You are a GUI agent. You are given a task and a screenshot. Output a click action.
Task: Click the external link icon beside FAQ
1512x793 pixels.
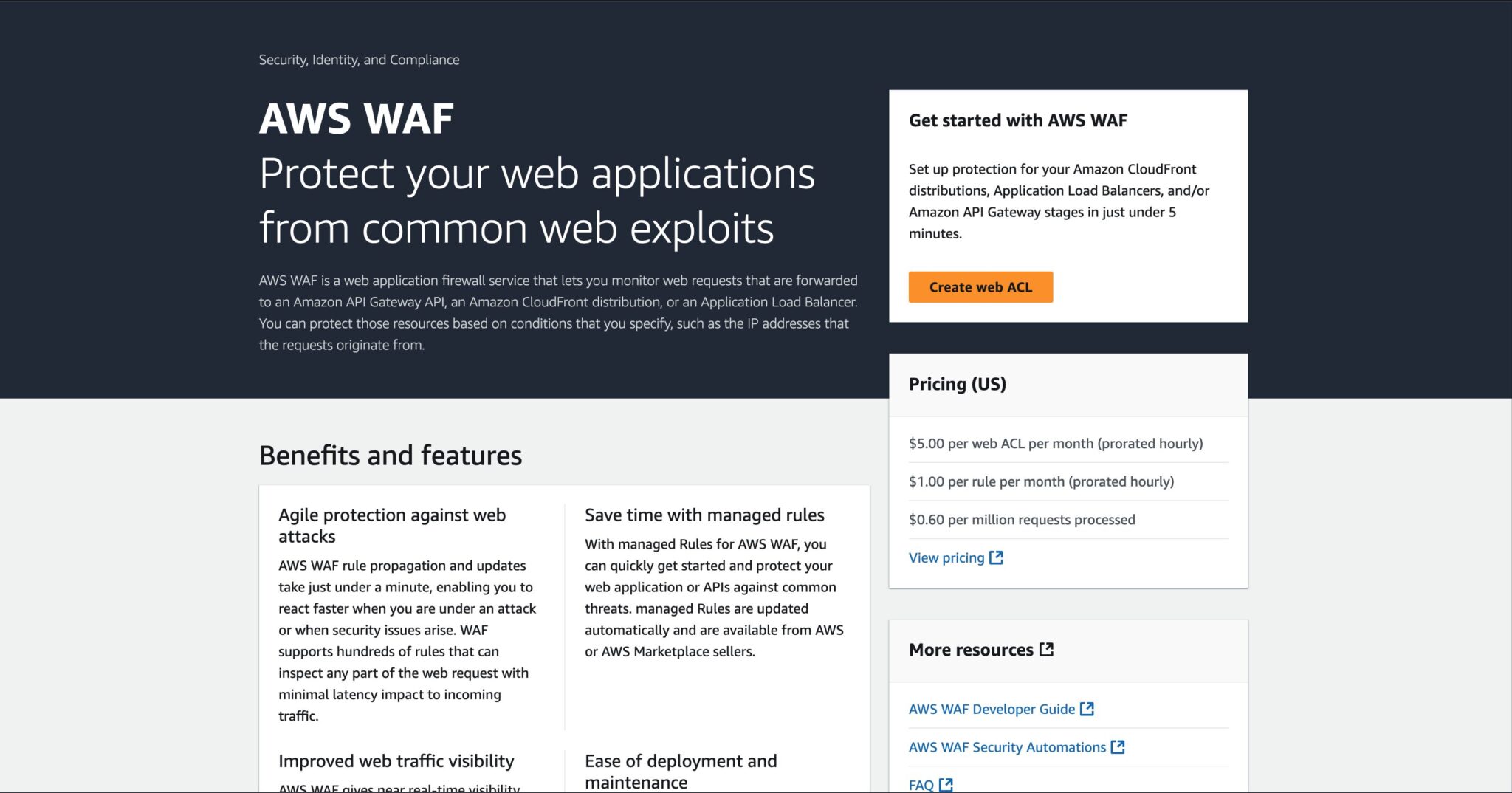point(946,785)
